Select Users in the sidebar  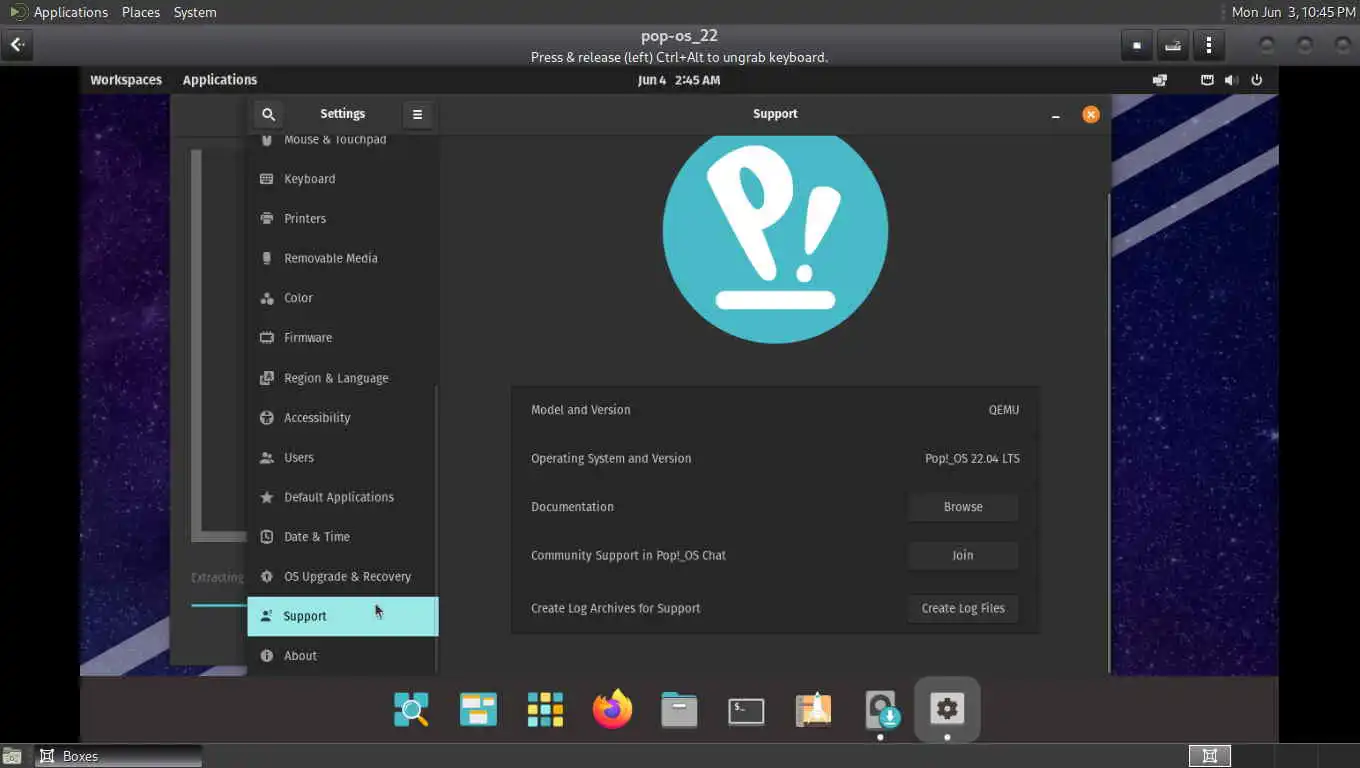tap(342, 458)
